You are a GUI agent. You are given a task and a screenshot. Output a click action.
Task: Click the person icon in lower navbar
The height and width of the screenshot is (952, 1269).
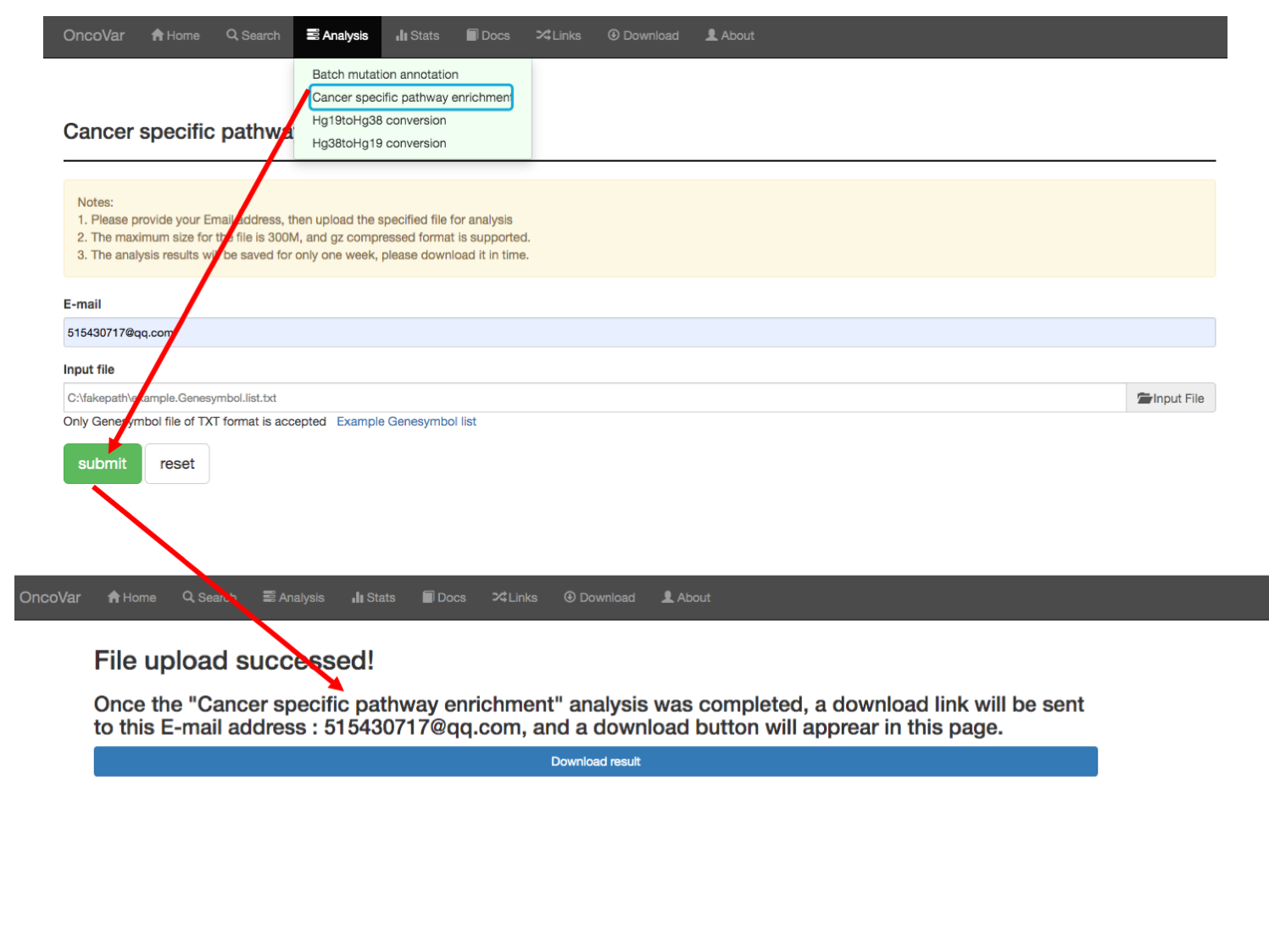point(668,597)
